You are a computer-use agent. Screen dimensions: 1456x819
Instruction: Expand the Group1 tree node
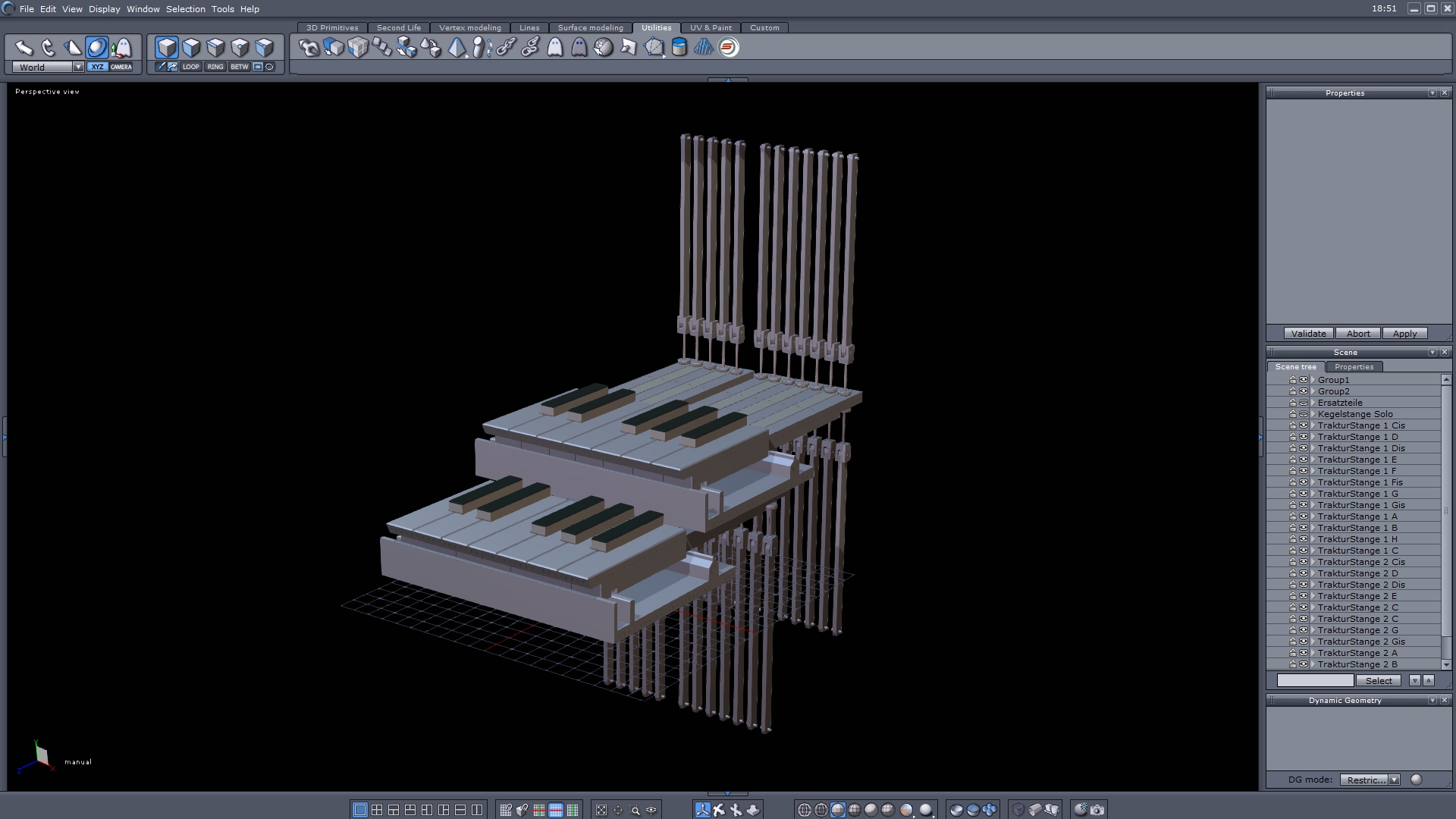tap(1313, 380)
